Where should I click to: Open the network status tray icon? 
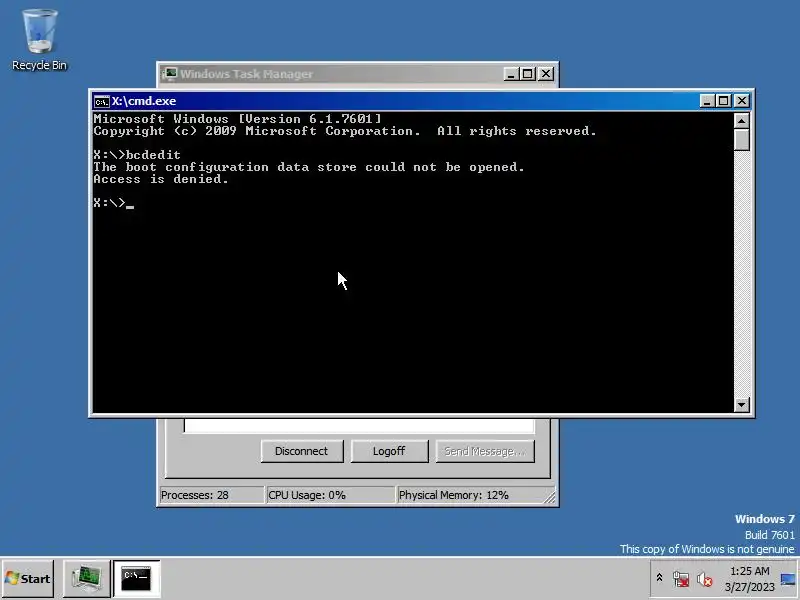681,579
